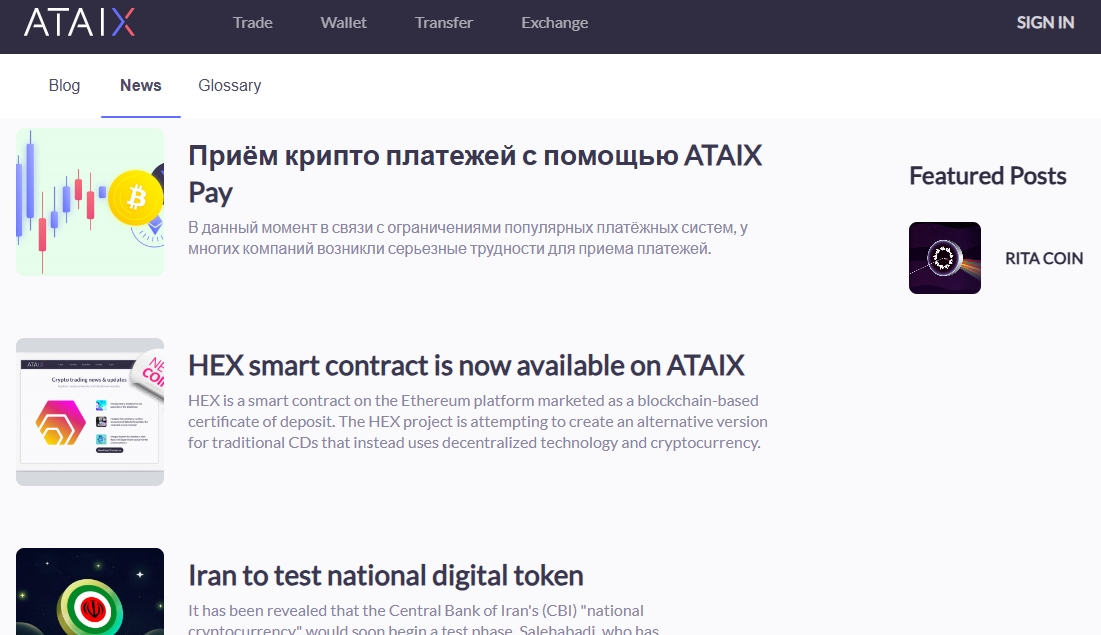Open the Glossary tab
This screenshot has width=1101, height=635.
click(230, 86)
